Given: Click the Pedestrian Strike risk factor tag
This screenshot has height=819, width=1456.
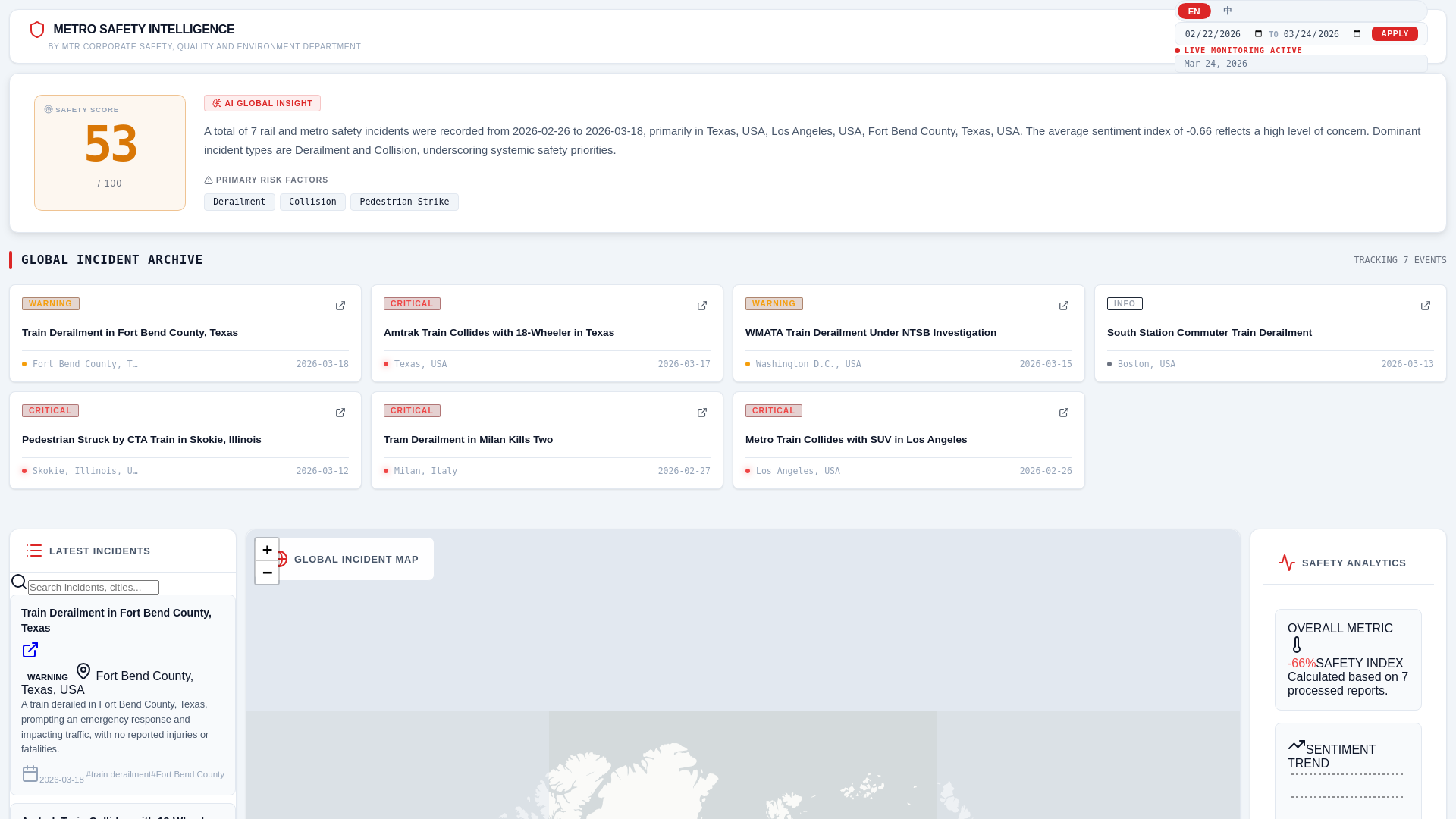Looking at the screenshot, I should (x=404, y=202).
